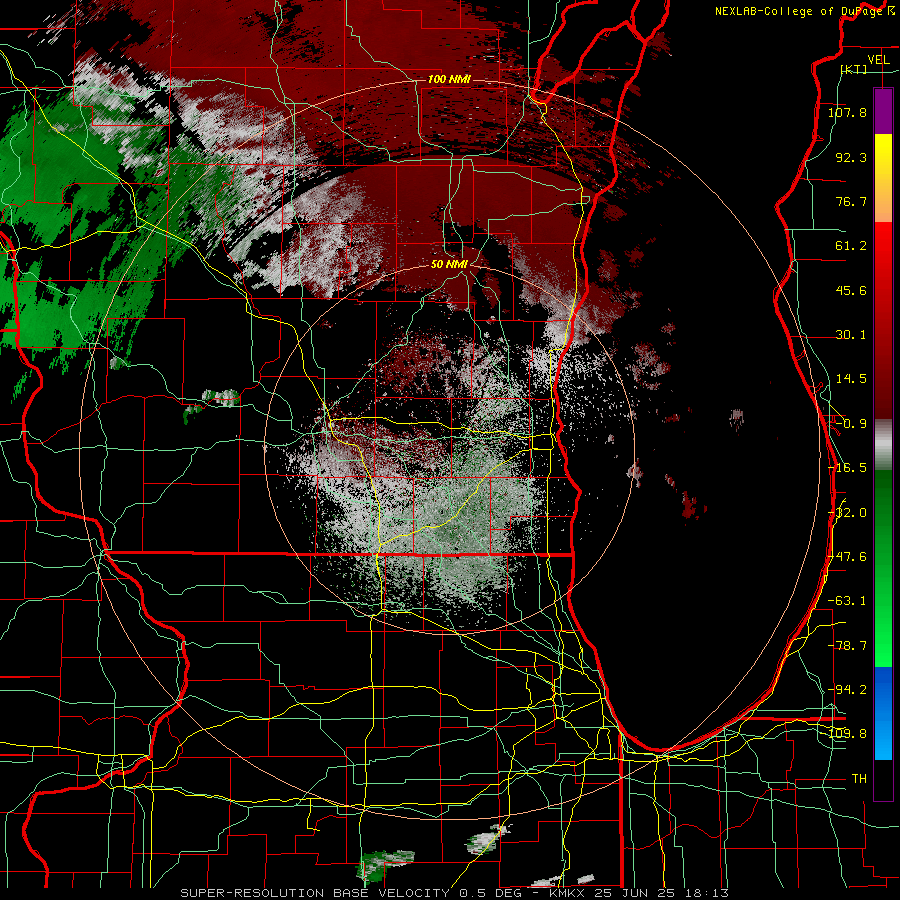Click the 107.8 legend value
Screen dimensions: 900x900
tap(847, 112)
